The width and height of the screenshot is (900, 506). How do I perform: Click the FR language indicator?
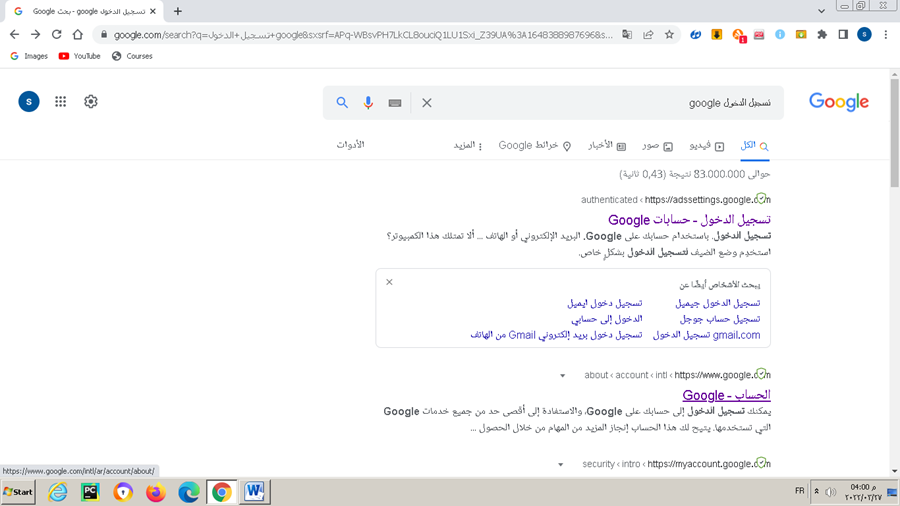pyautogui.click(x=800, y=491)
